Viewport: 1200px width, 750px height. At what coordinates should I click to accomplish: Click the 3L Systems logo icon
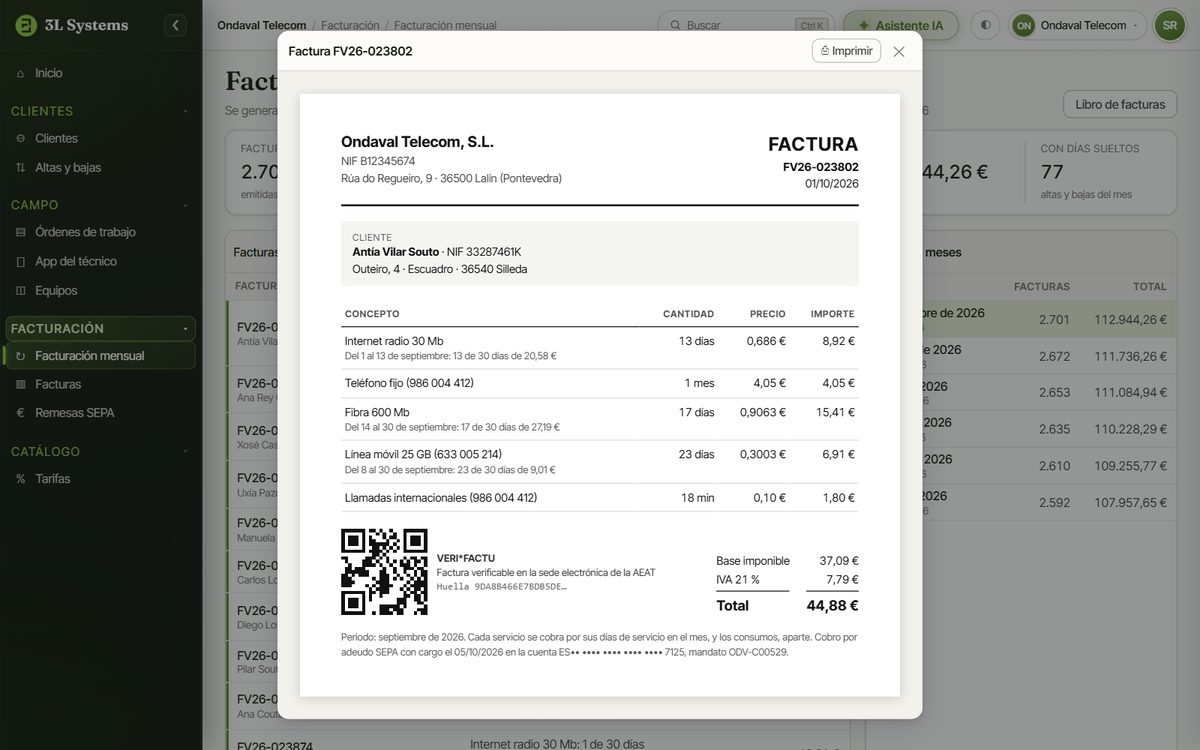(26, 25)
